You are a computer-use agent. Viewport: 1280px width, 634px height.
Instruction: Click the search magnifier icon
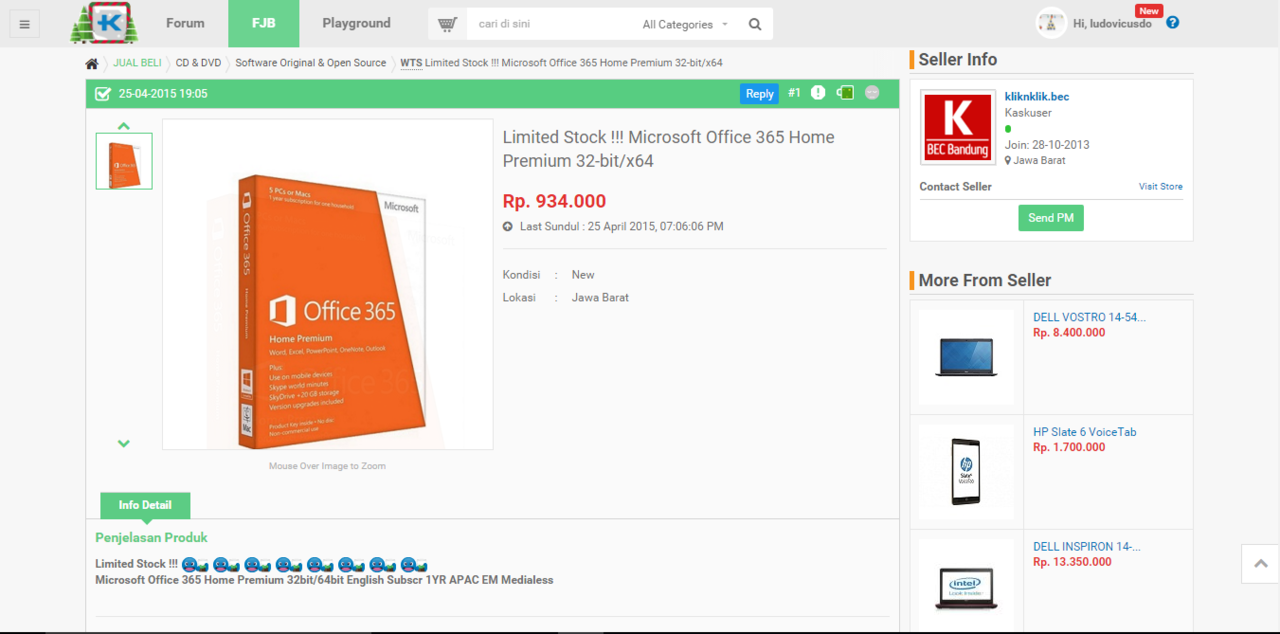755,24
